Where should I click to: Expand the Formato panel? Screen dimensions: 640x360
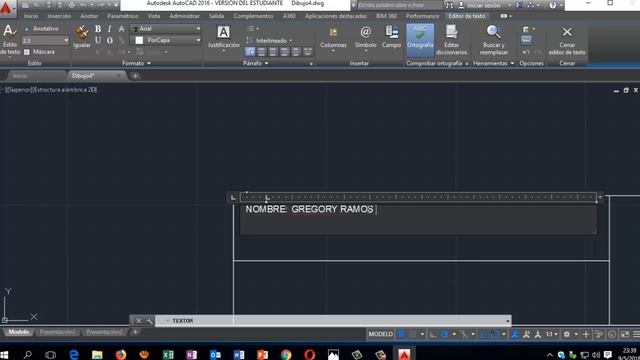[136, 63]
